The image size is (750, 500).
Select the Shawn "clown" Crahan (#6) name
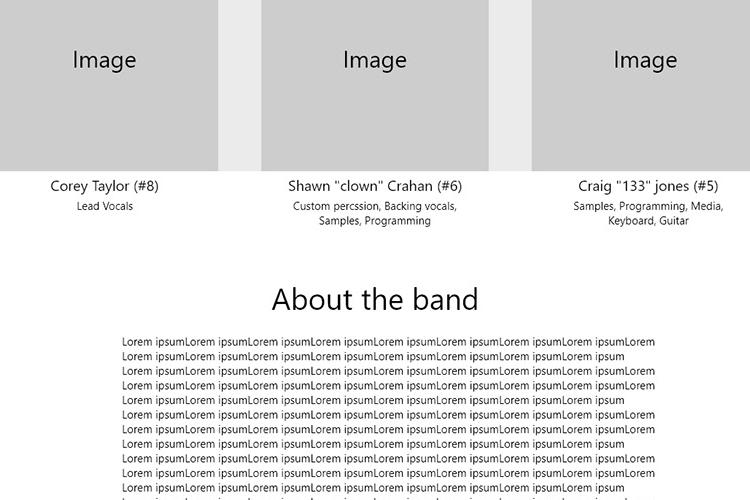tap(375, 186)
